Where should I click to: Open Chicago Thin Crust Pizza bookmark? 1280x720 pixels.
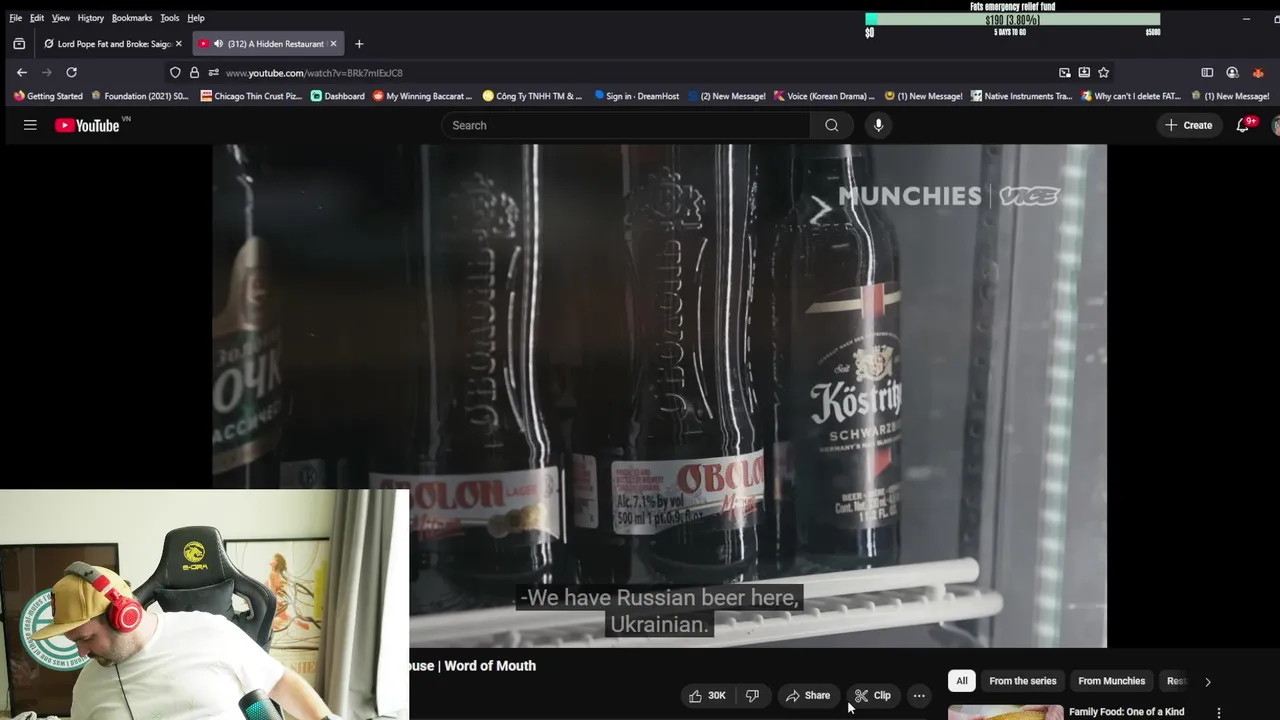(x=251, y=96)
